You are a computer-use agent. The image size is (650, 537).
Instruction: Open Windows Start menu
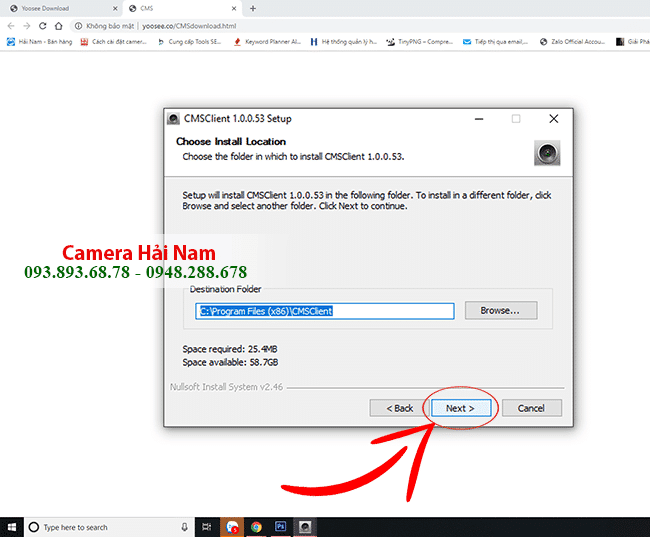pyautogui.click(x=12, y=527)
